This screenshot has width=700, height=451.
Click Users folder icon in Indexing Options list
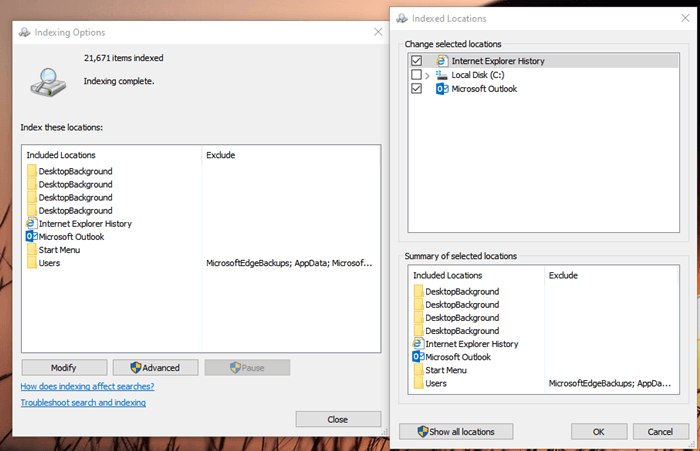tap(32, 263)
